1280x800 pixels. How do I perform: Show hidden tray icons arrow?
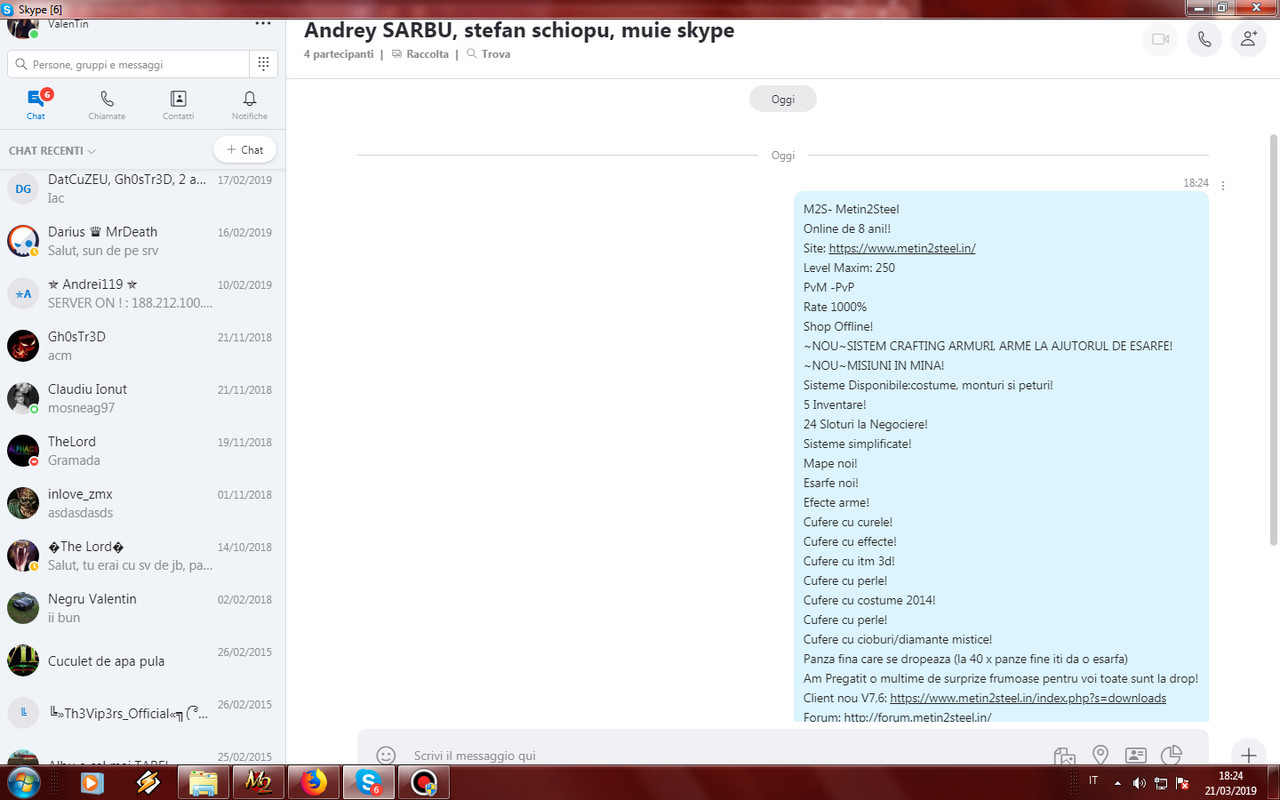click(x=1117, y=783)
